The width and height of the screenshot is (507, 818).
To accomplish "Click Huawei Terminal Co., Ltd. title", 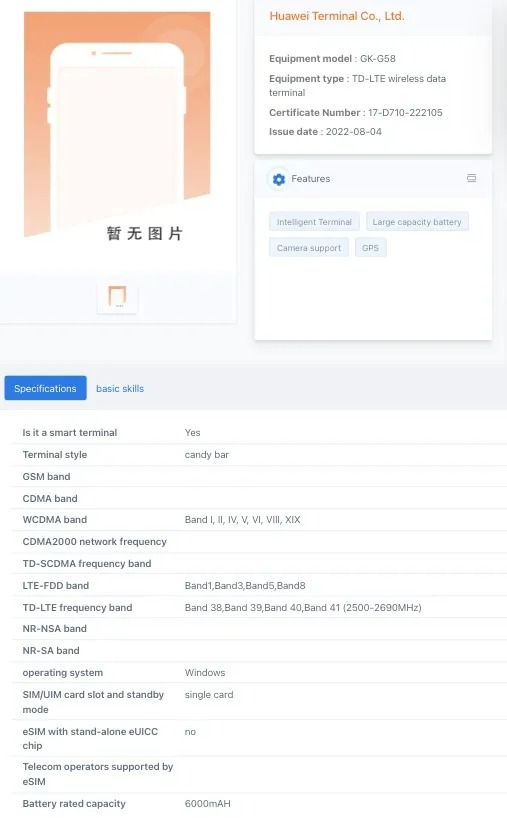I will (337, 16).
